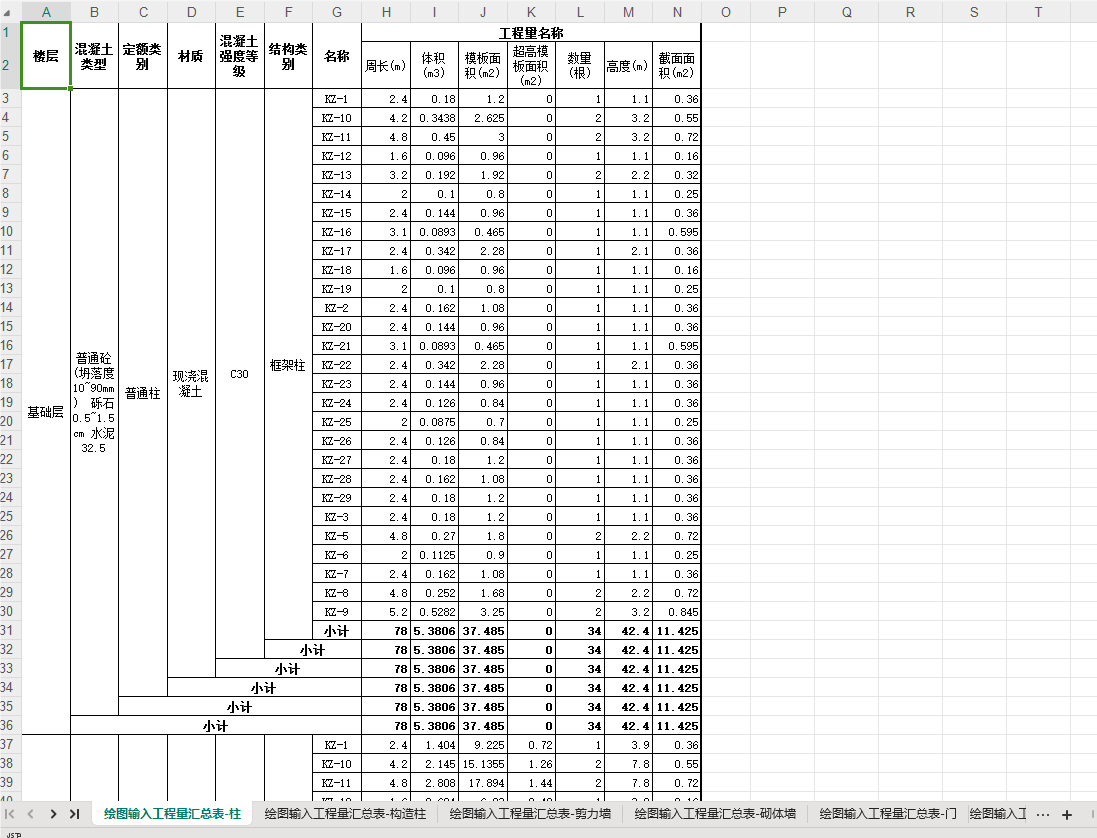Select the 楼层 header cell
The image size is (1097, 838).
coord(45,56)
